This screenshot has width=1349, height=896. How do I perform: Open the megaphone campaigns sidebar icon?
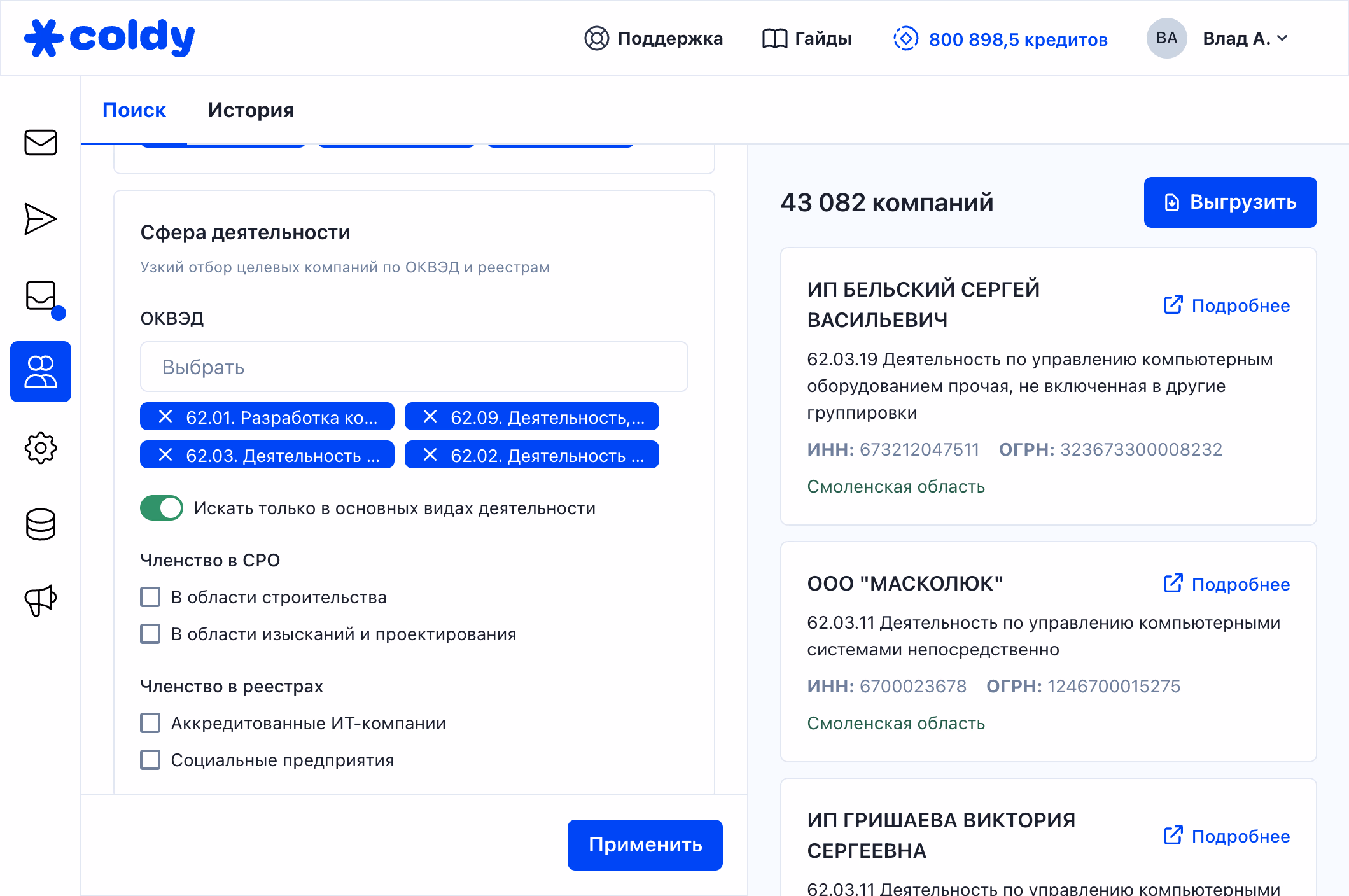[41, 600]
